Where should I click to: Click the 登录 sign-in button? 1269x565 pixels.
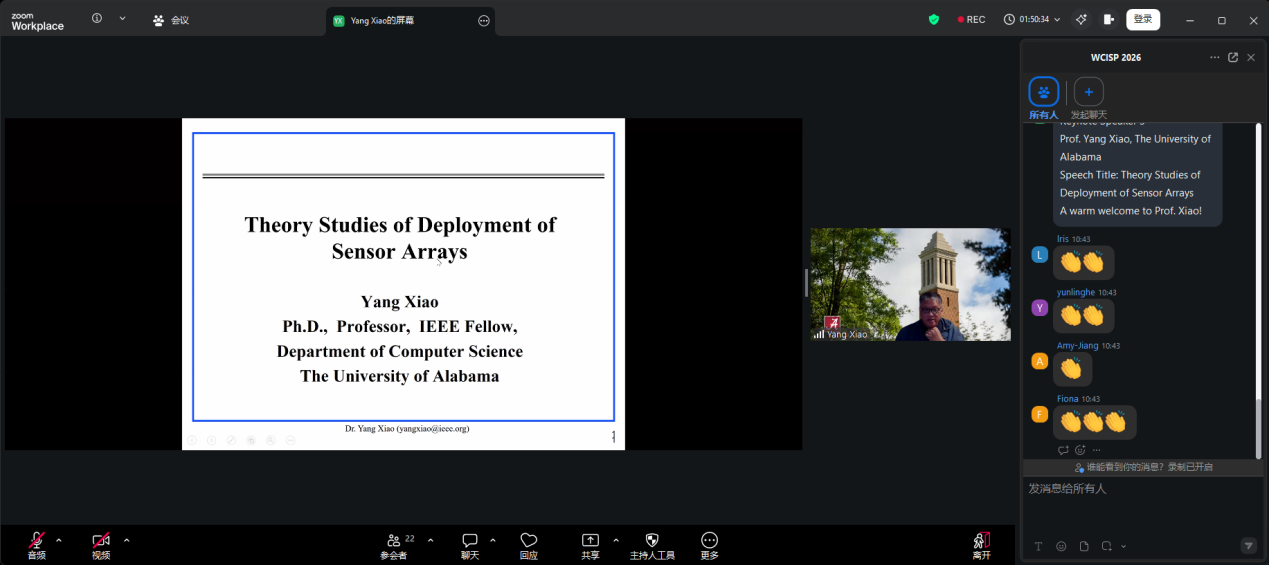coord(1143,19)
